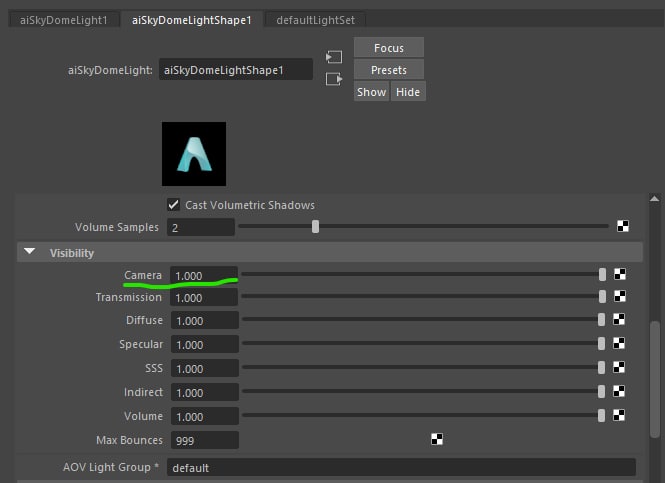Open the Presets menu button
This screenshot has width=665, height=483.
(x=388, y=70)
